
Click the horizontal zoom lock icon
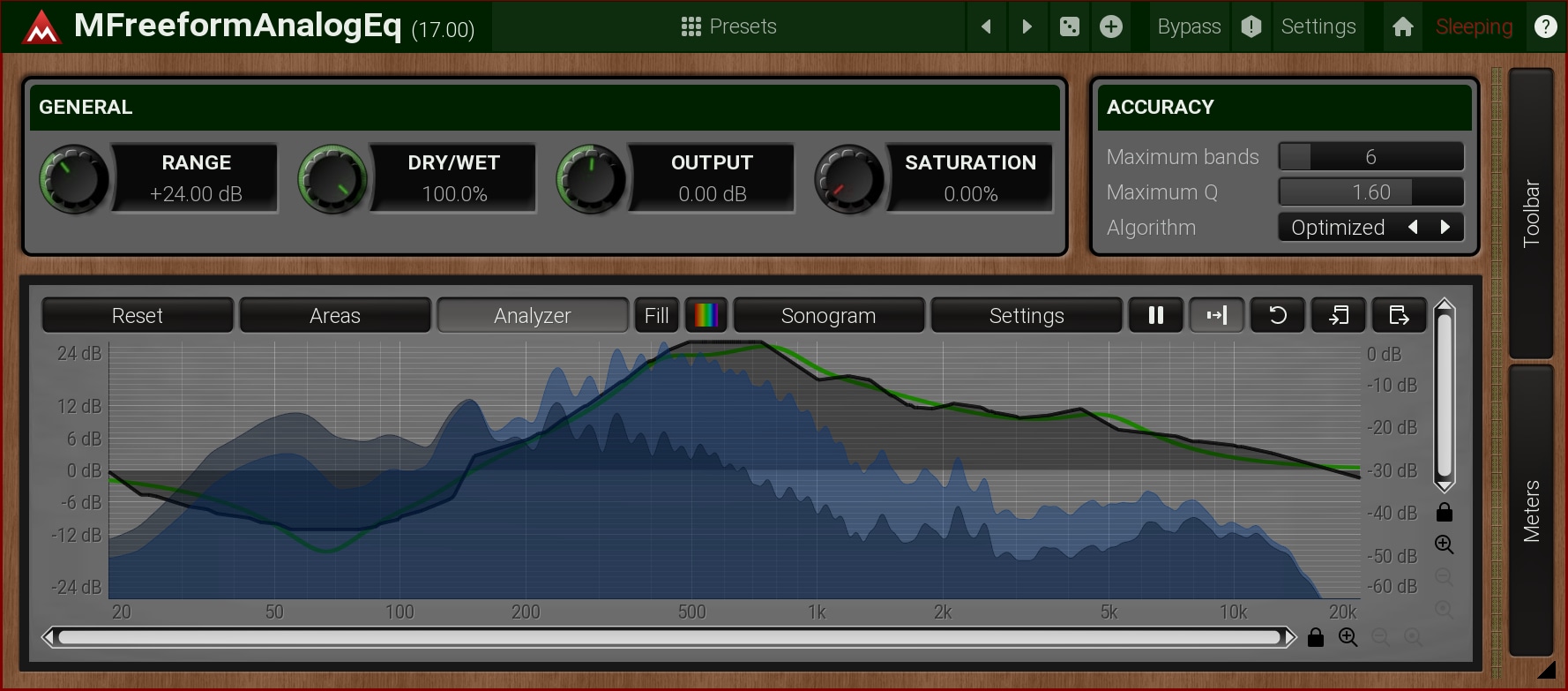[1315, 637]
